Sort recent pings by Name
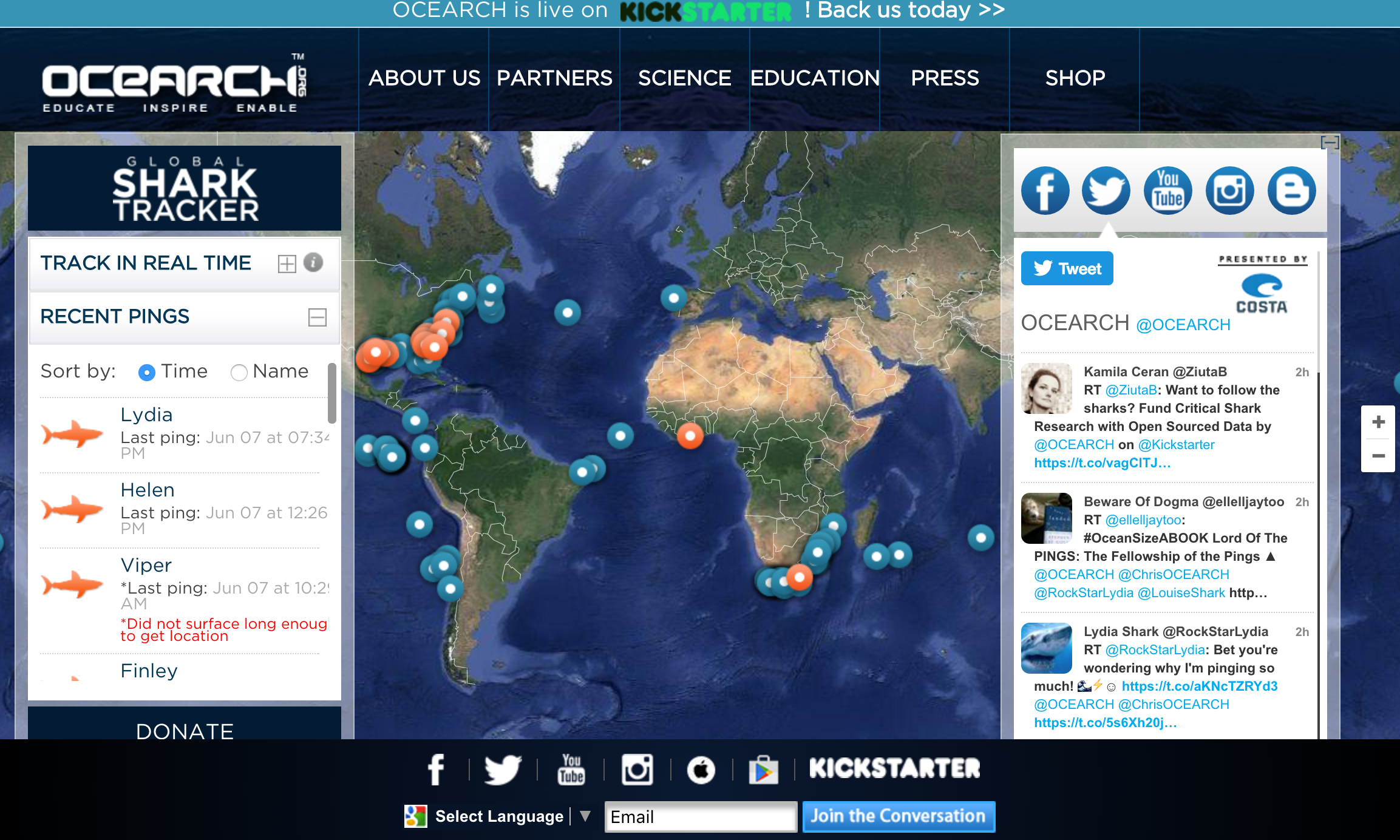The image size is (1400, 840). pos(239,372)
